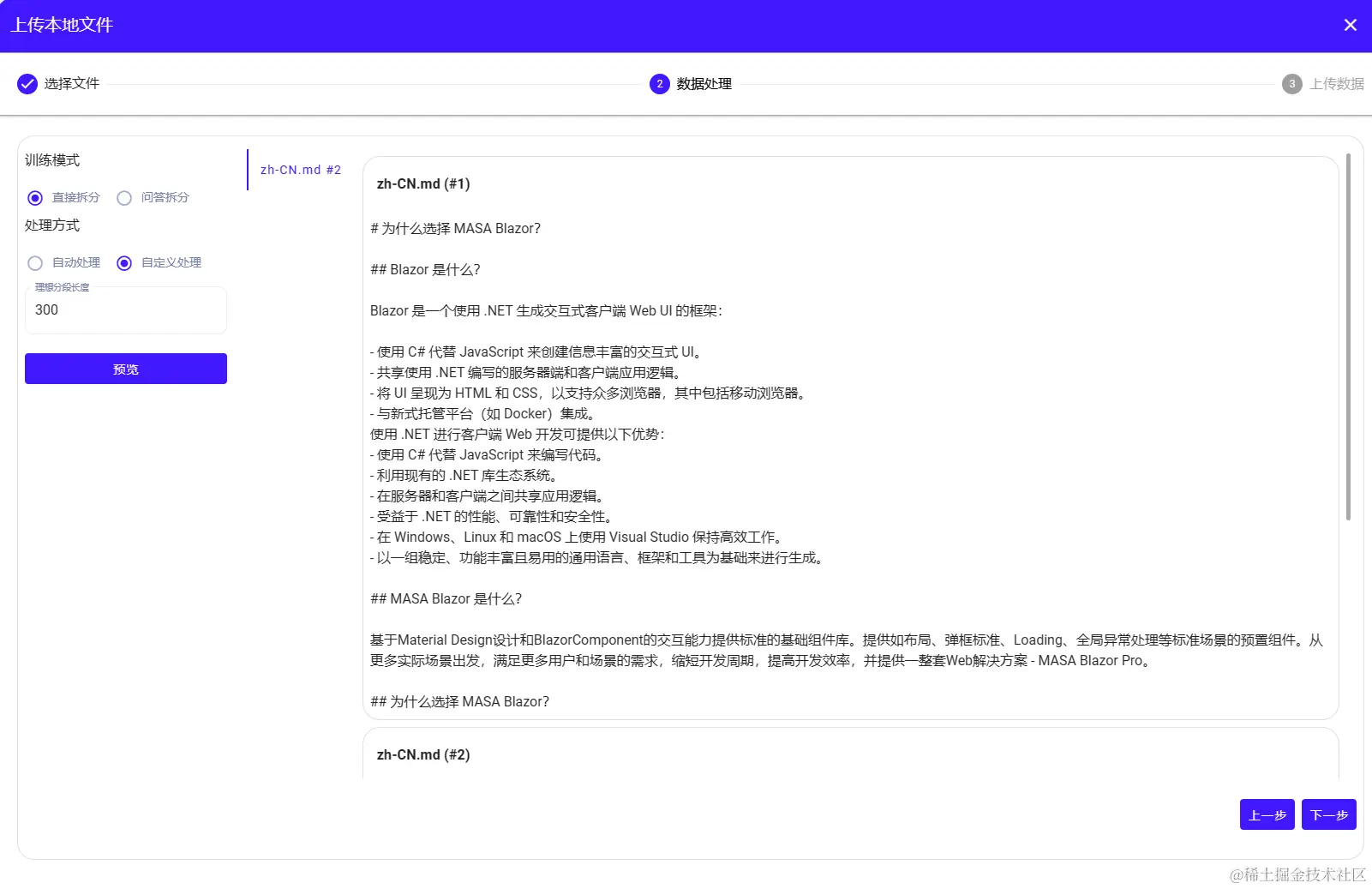Close the 上传本地文件 dialog

pos(1350,25)
